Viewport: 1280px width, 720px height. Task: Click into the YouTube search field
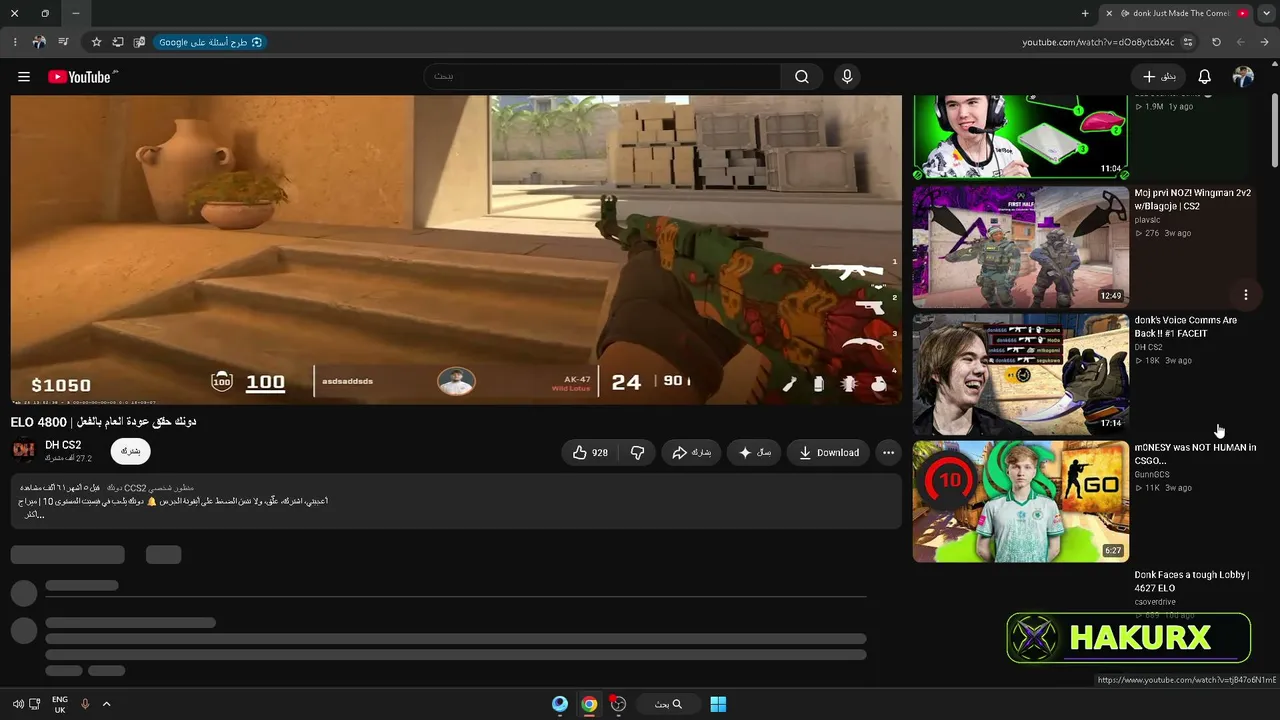tap(603, 77)
